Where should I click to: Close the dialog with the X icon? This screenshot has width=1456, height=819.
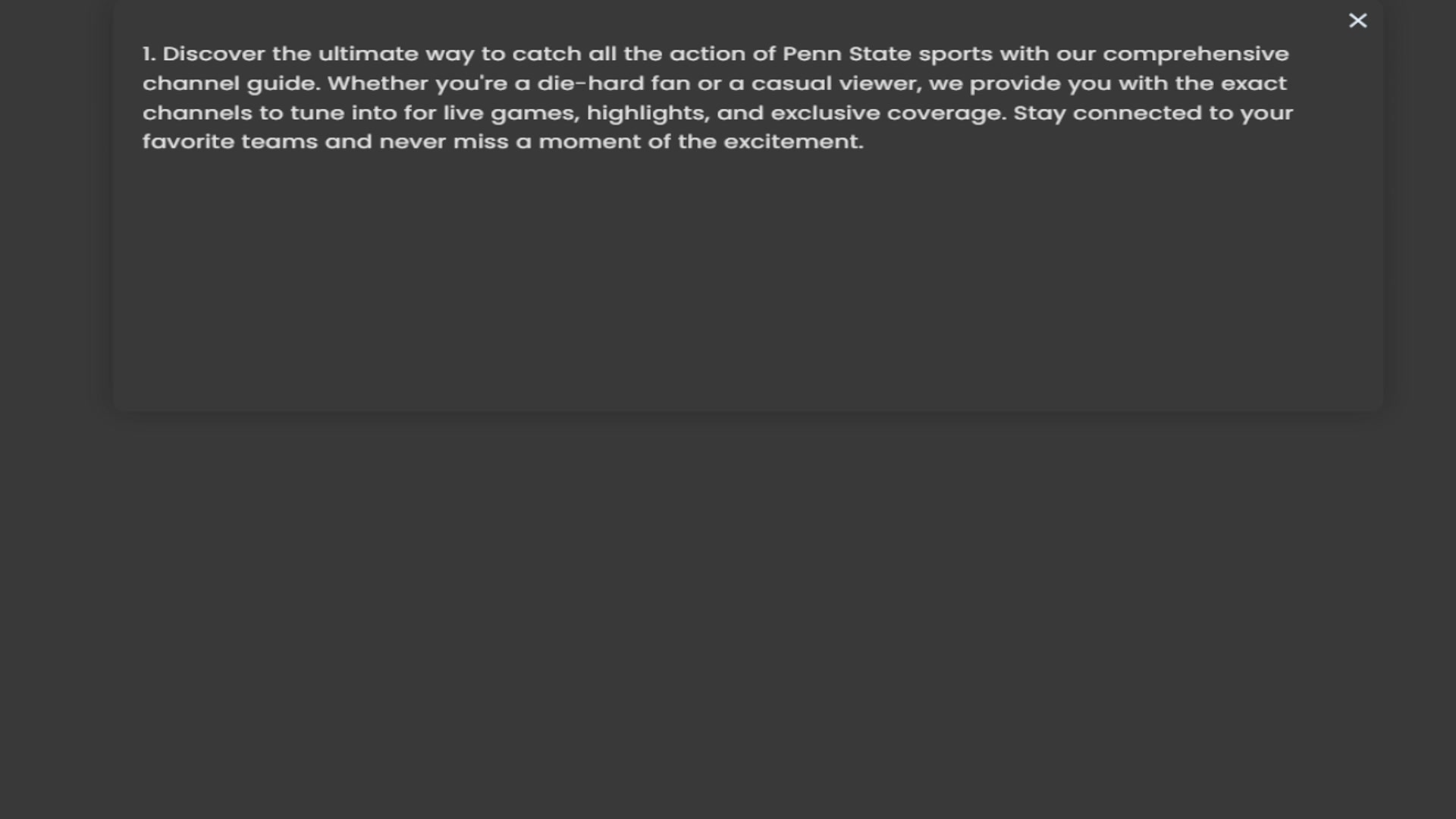[x=1357, y=20]
